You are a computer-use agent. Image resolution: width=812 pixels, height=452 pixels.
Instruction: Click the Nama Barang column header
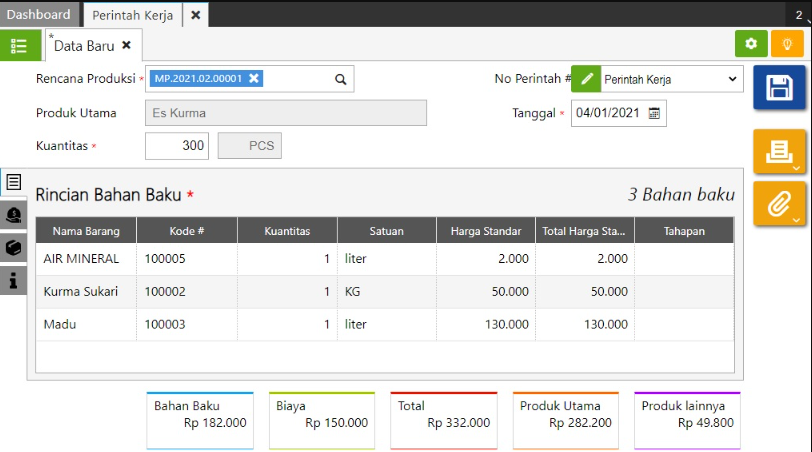(86, 231)
